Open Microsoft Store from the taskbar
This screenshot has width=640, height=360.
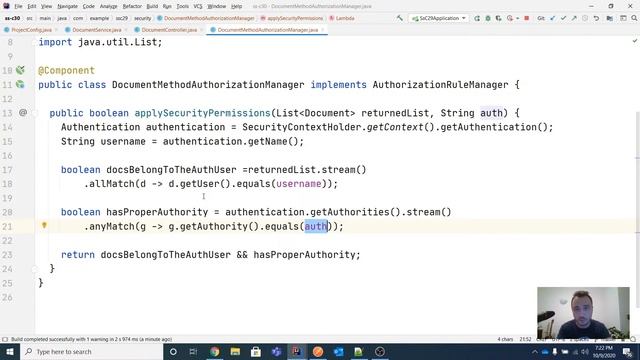pyautogui.click(x=256, y=351)
